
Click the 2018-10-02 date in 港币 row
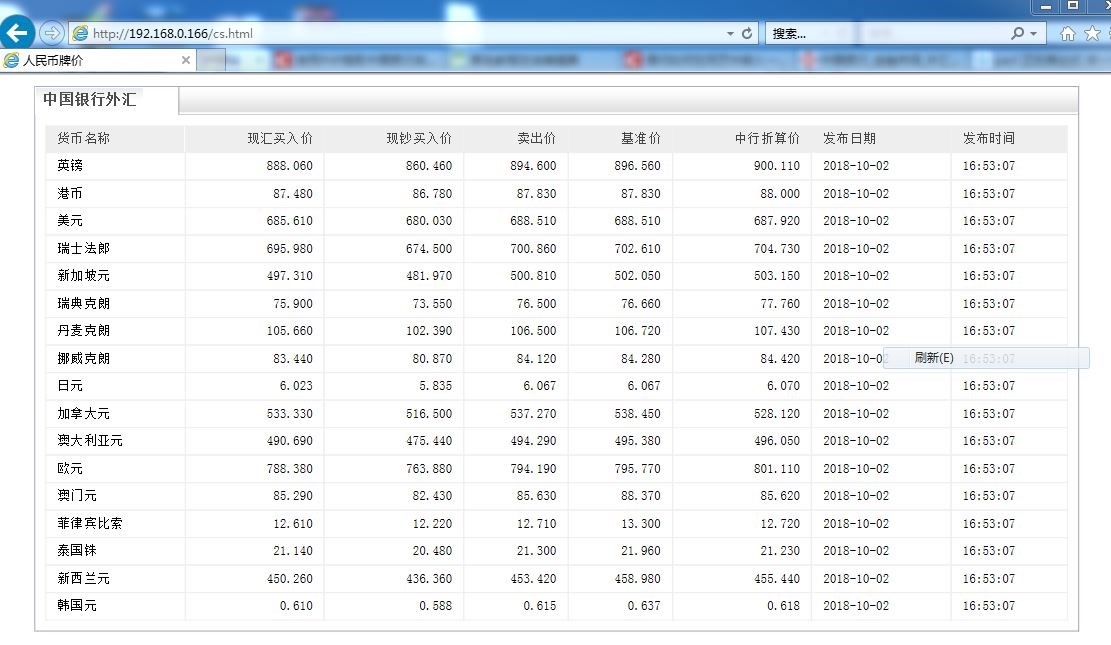[856, 194]
